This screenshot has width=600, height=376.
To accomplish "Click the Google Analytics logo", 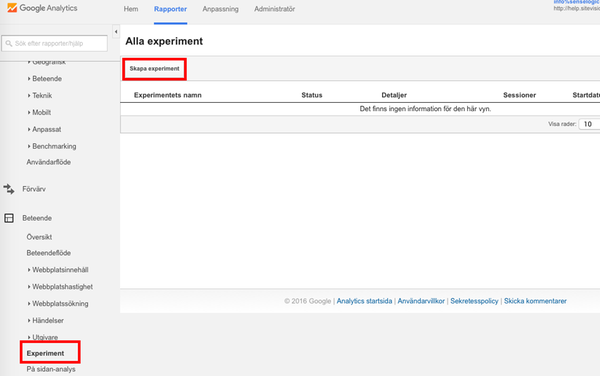I will [42, 8].
